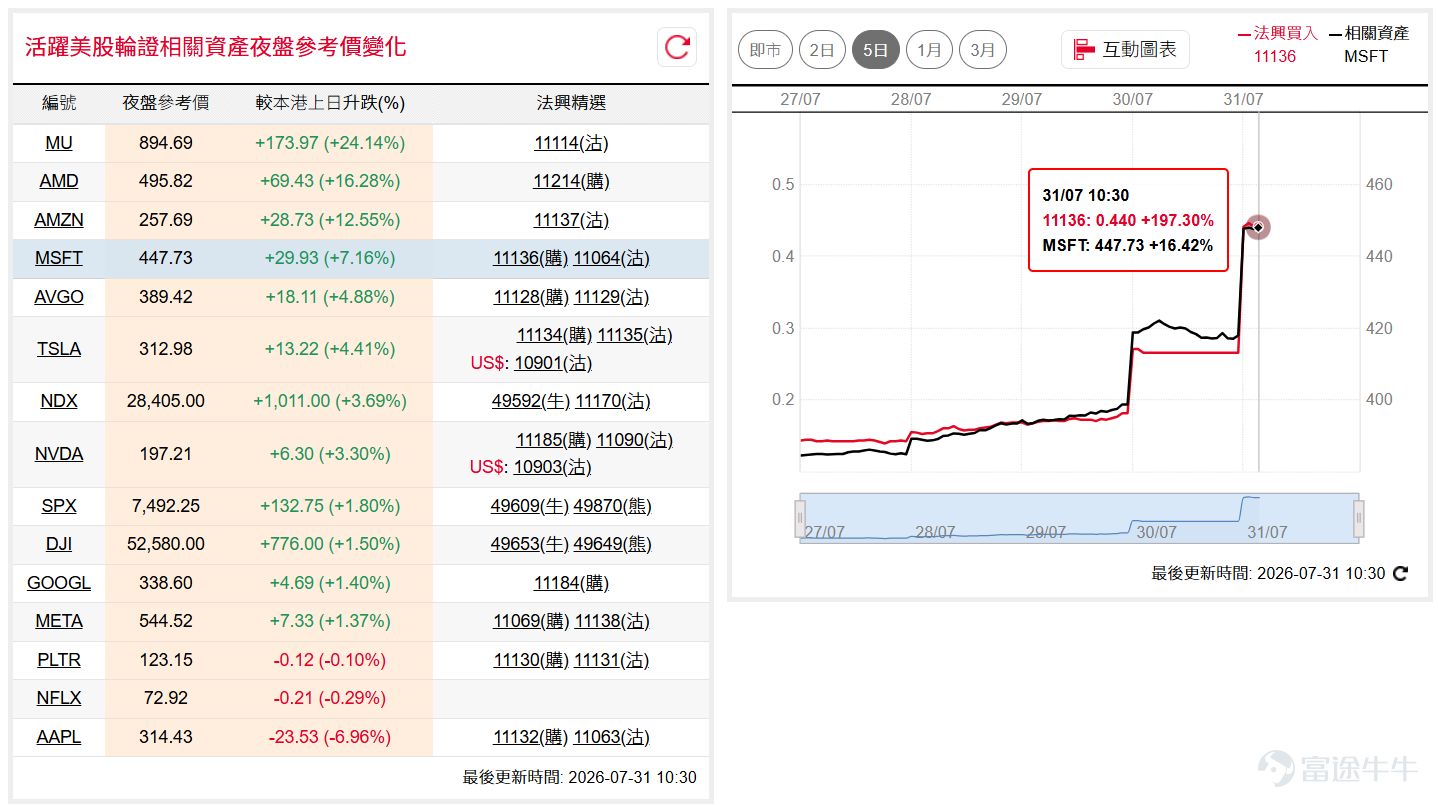
Task: Open the NDX ticker link
Action: (59, 401)
